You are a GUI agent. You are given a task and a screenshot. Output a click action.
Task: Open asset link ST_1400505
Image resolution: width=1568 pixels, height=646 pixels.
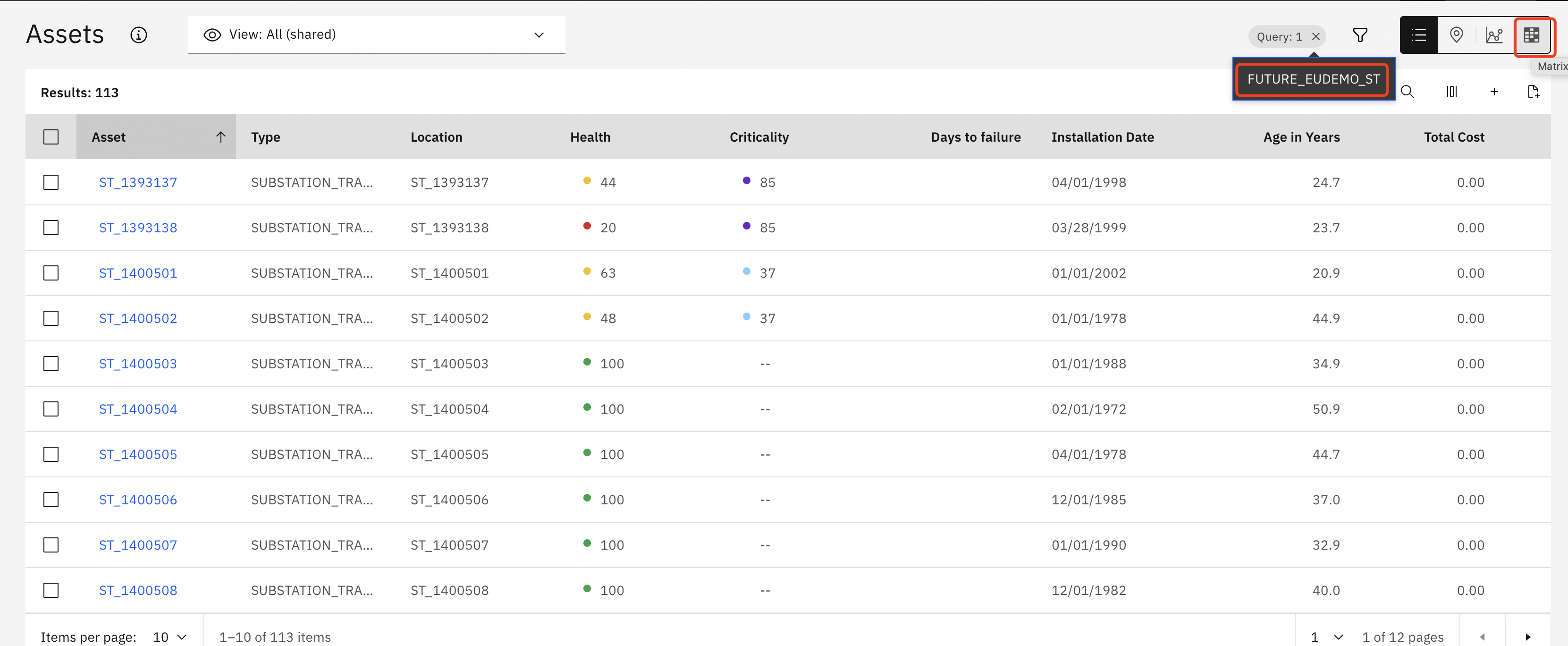(x=138, y=454)
